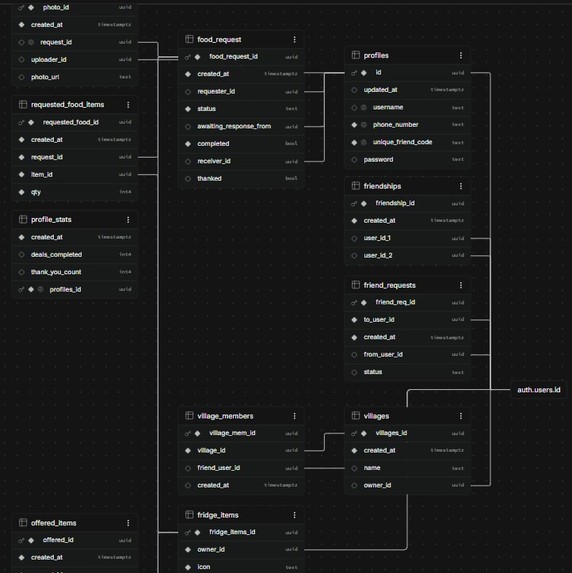
Task: Open the offered_items table three-dot menu
Action: [128, 523]
